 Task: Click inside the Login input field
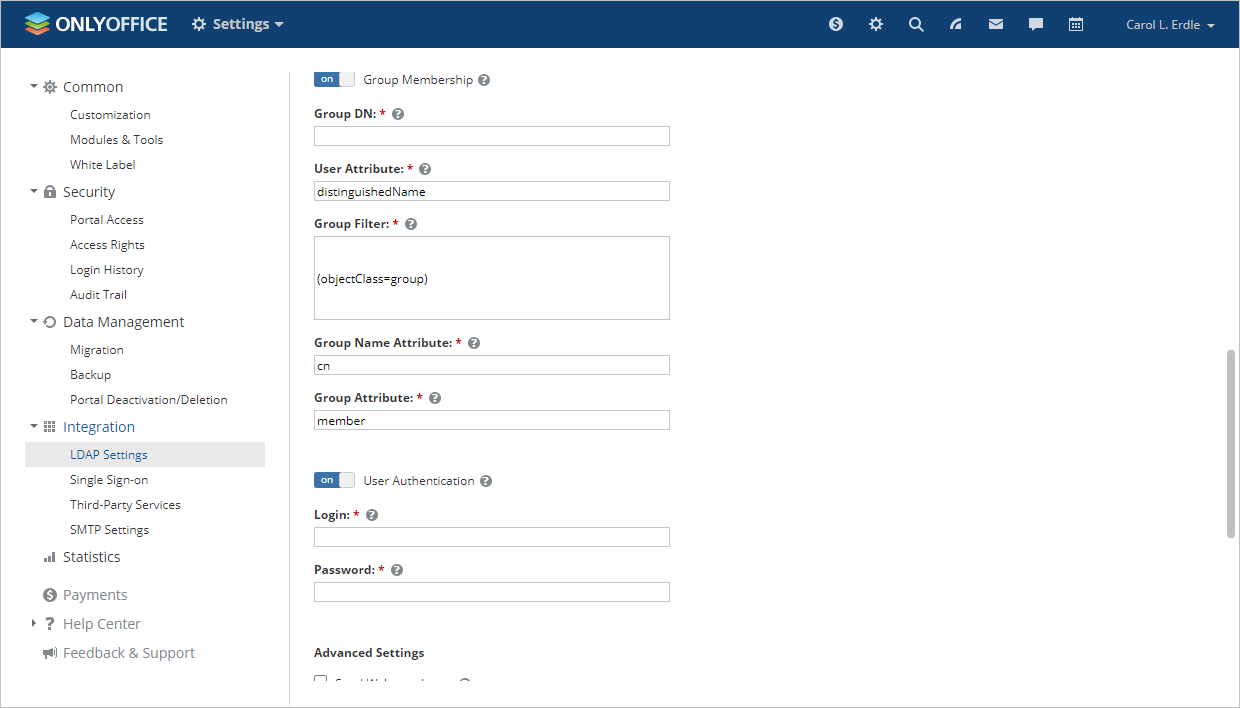pyautogui.click(x=491, y=537)
